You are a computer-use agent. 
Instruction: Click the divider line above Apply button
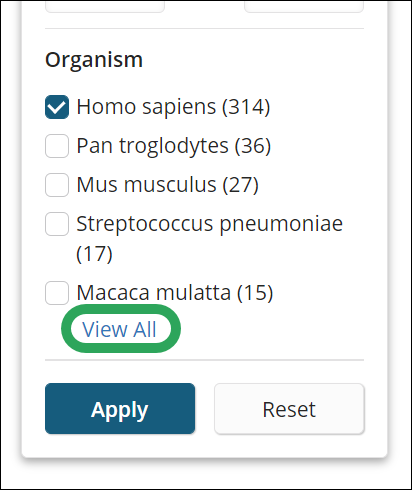pos(204,360)
